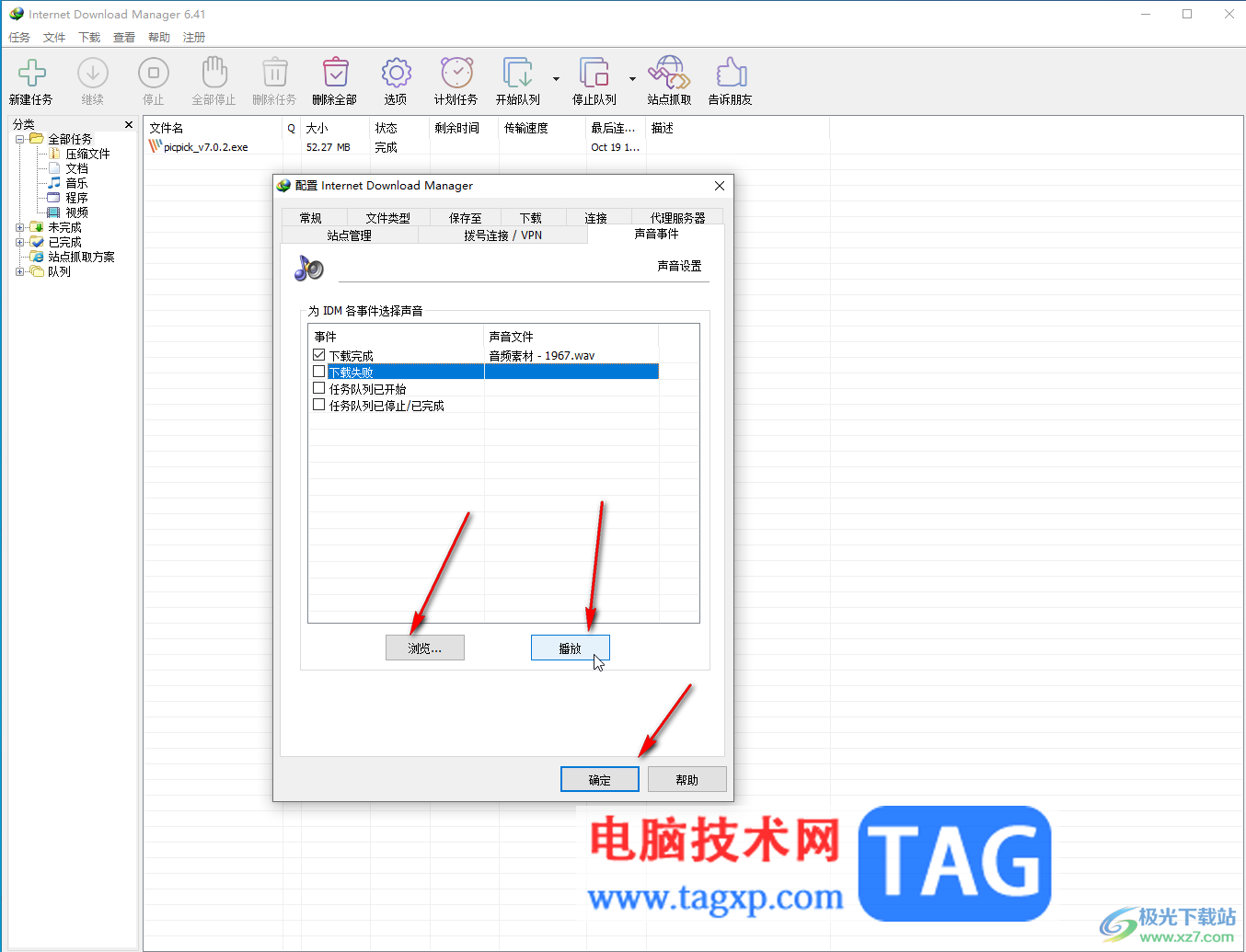Toggle the 下载失败 sound checkbox

click(319, 372)
